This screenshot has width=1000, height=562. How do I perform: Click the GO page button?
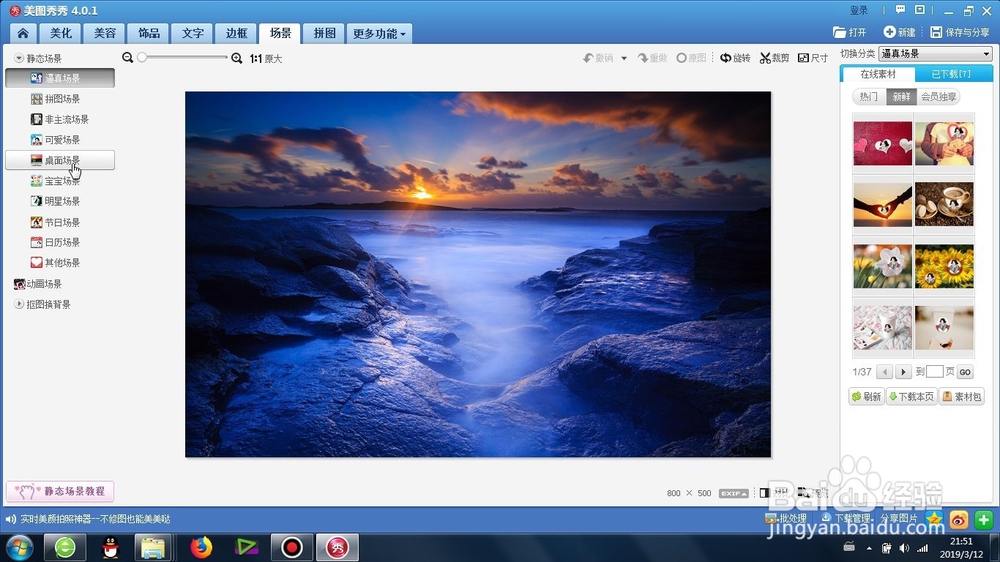click(x=965, y=372)
